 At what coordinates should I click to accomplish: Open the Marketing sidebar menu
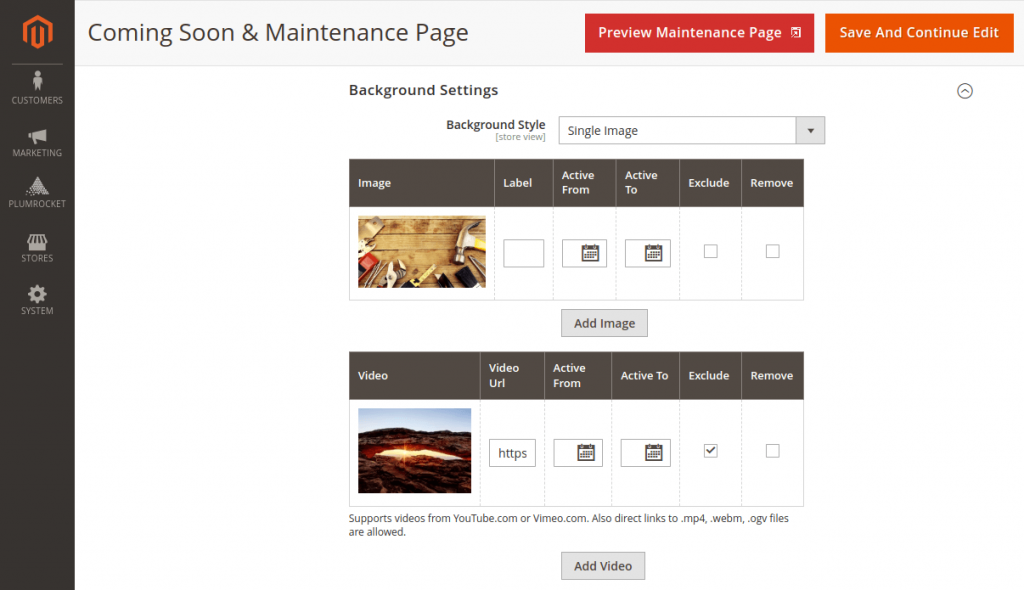click(x=37, y=140)
